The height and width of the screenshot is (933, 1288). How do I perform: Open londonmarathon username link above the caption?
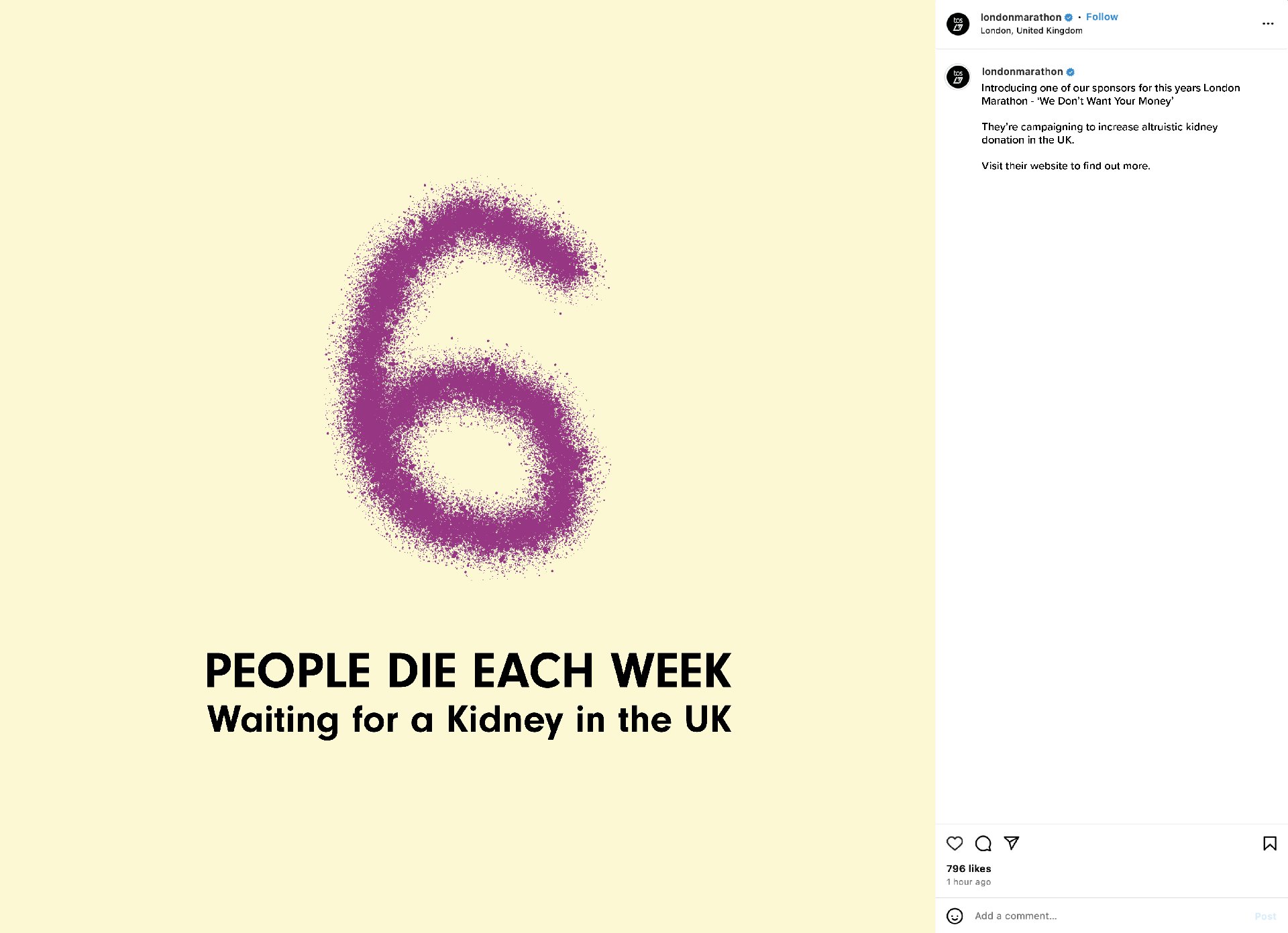(x=1022, y=71)
